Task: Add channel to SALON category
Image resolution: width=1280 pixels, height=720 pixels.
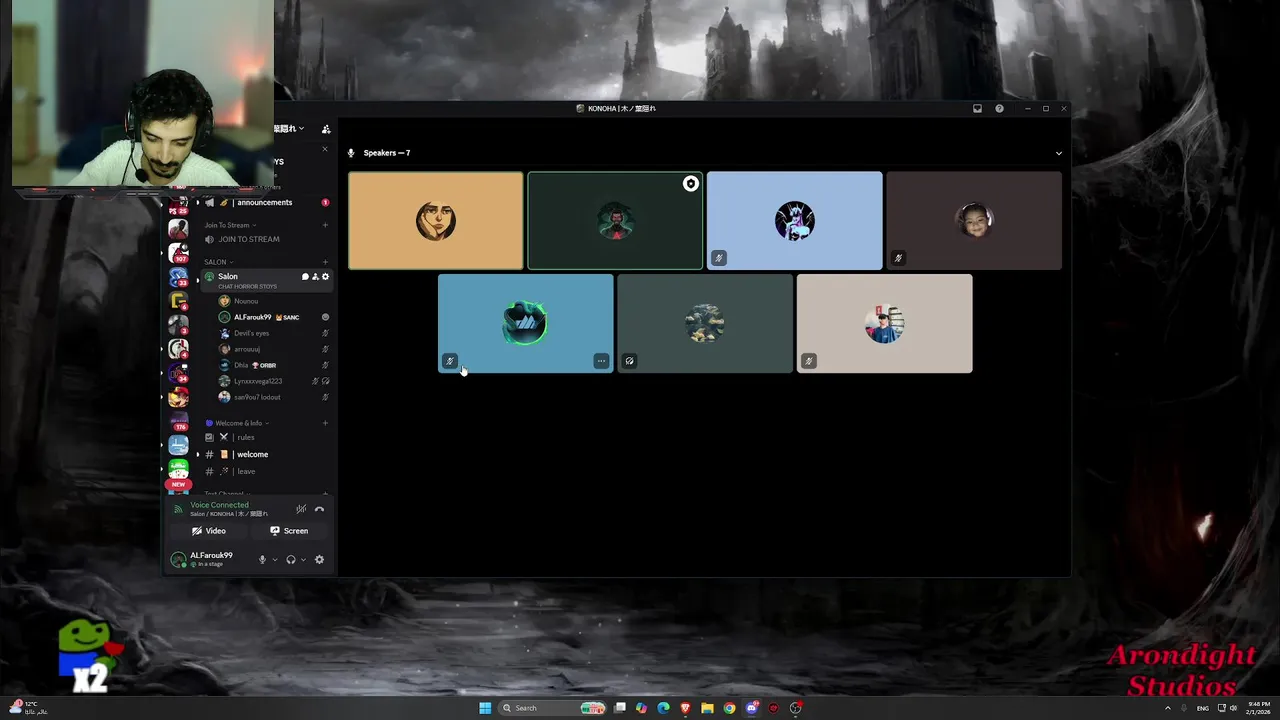Action: [325, 262]
